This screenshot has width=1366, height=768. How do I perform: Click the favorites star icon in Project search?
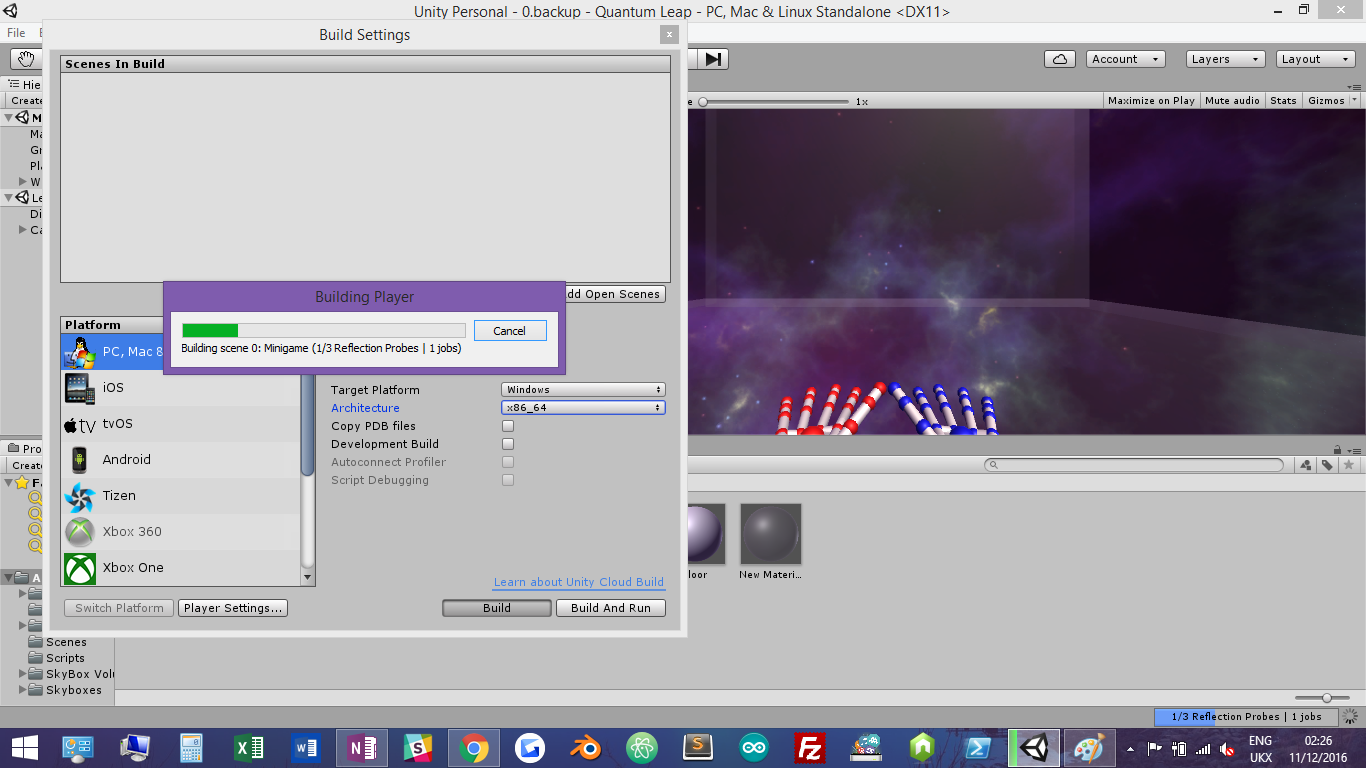click(1348, 465)
